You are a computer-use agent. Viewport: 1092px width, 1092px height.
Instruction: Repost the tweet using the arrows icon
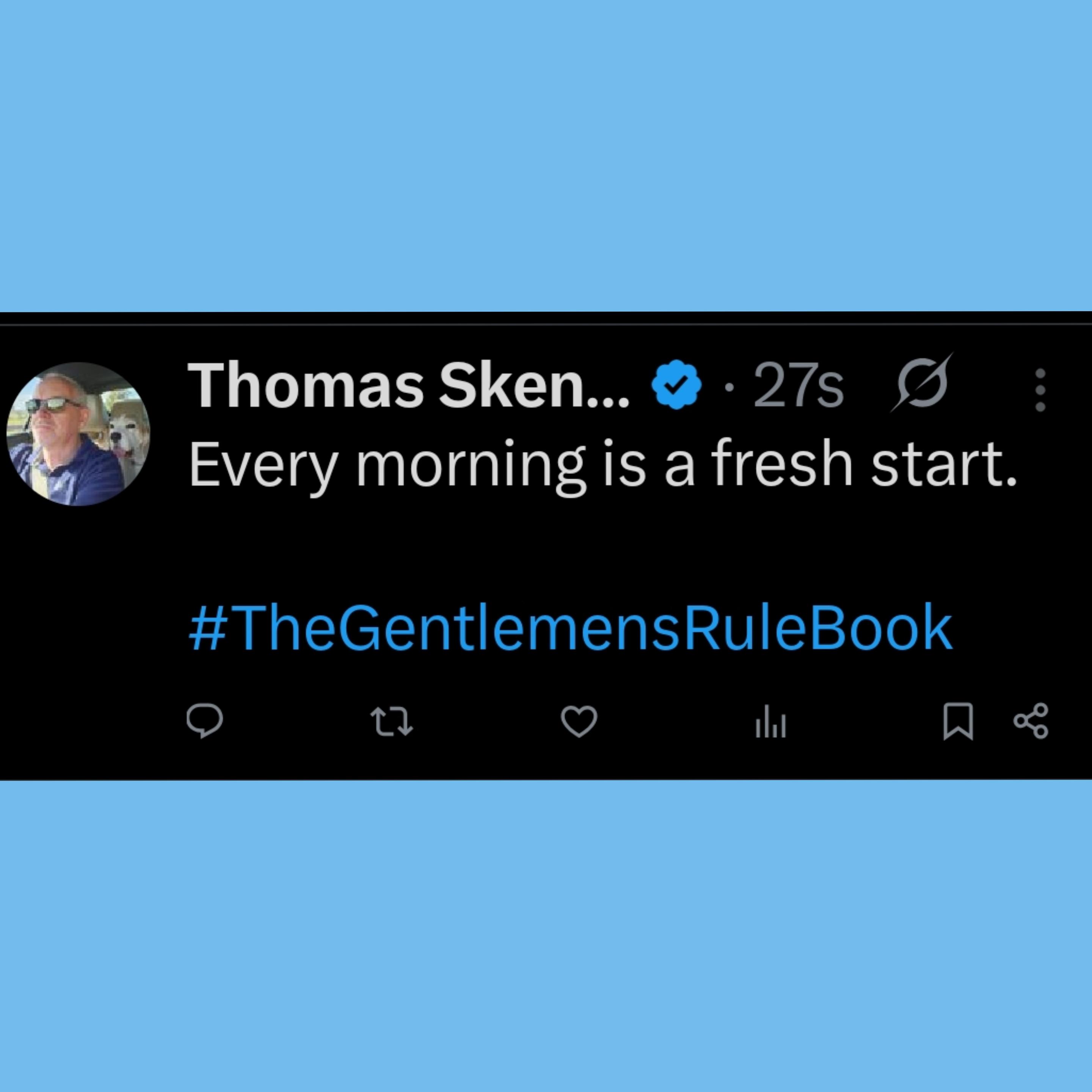[x=392, y=722]
